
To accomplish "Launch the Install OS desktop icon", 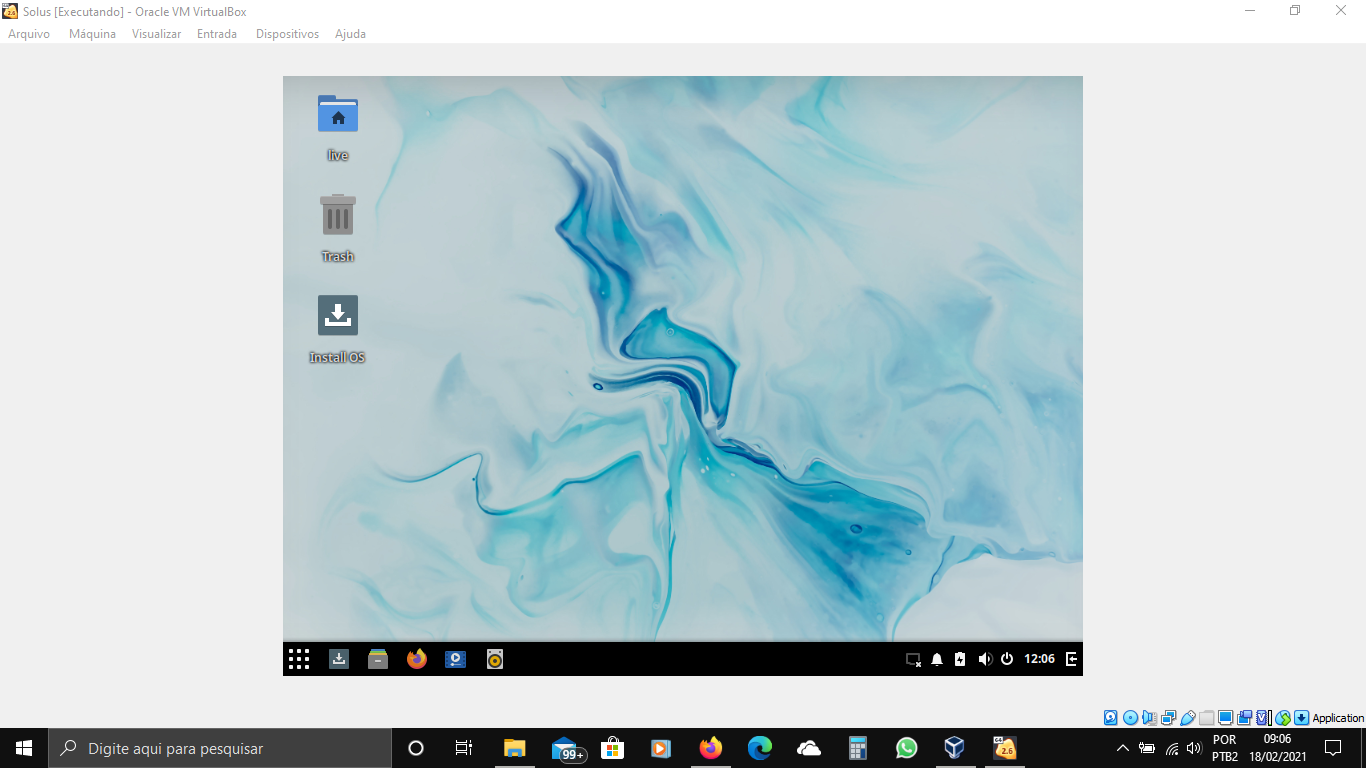I will coord(338,329).
